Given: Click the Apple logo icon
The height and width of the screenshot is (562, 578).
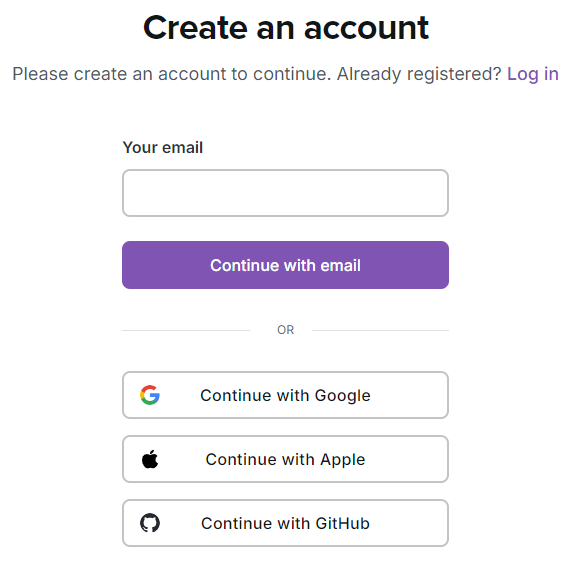Looking at the screenshot, I should click(x=150, y=459).
